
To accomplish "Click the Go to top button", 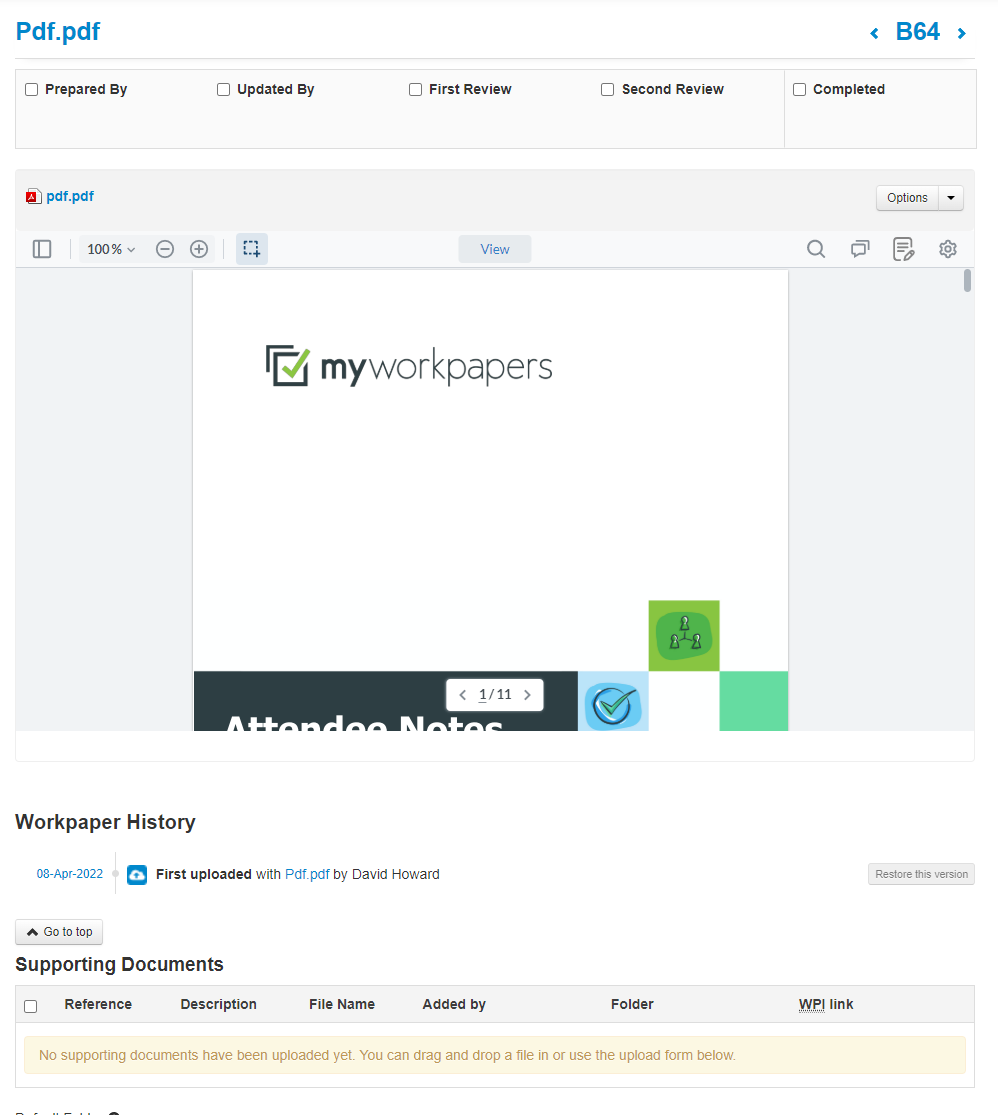I will [x=59, y=932].
